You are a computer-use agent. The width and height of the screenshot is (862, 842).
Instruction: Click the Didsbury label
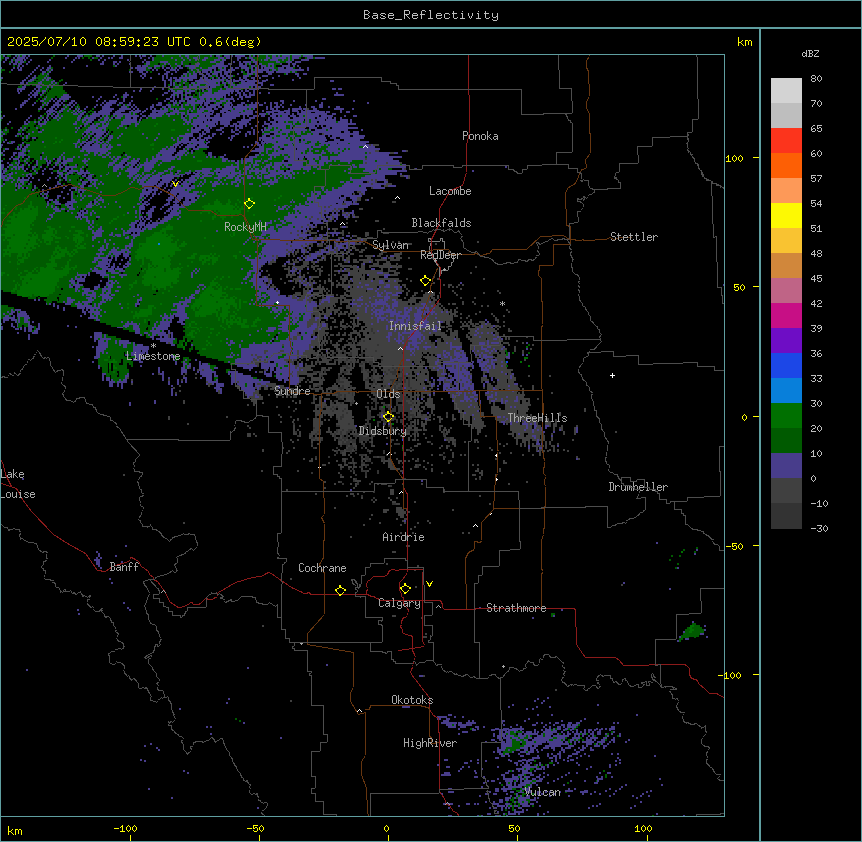click(383, 431)
